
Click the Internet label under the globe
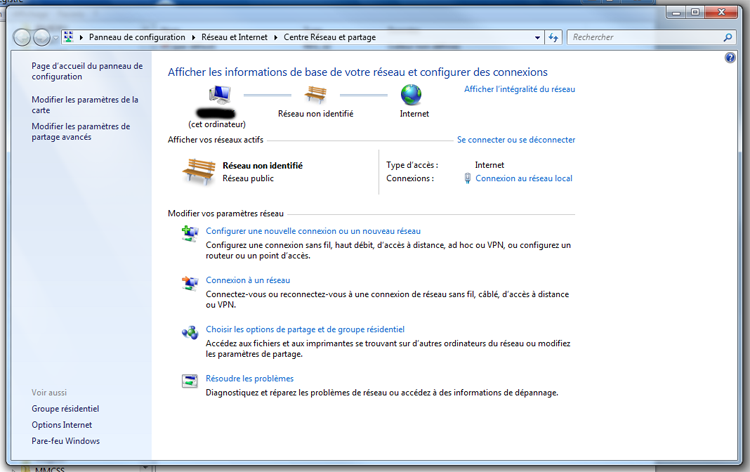point(414,114)
